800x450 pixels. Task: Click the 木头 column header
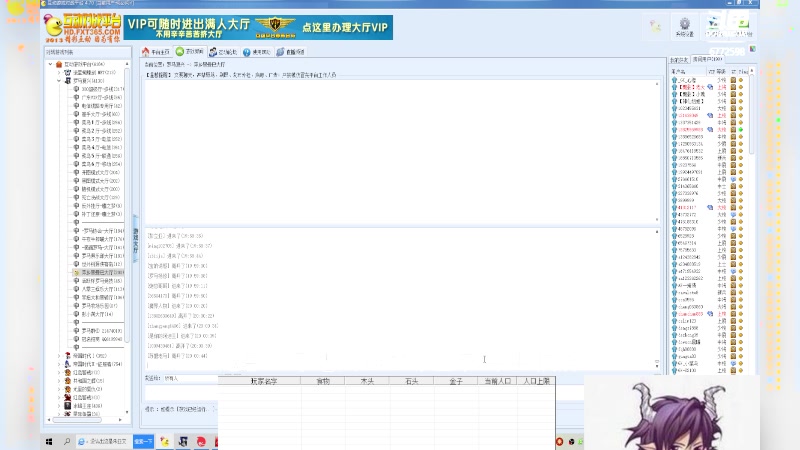coord(367,381)
